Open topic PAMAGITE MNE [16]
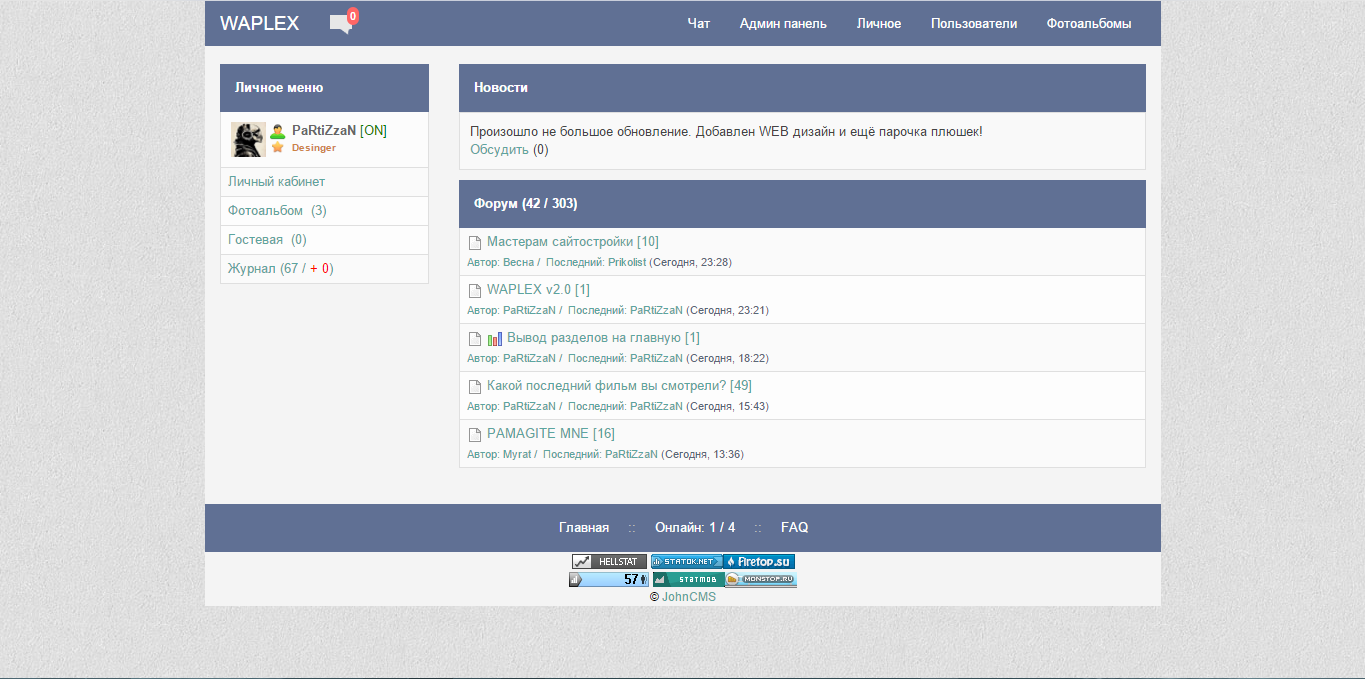1365x679 pixels. tap(551, 433)
